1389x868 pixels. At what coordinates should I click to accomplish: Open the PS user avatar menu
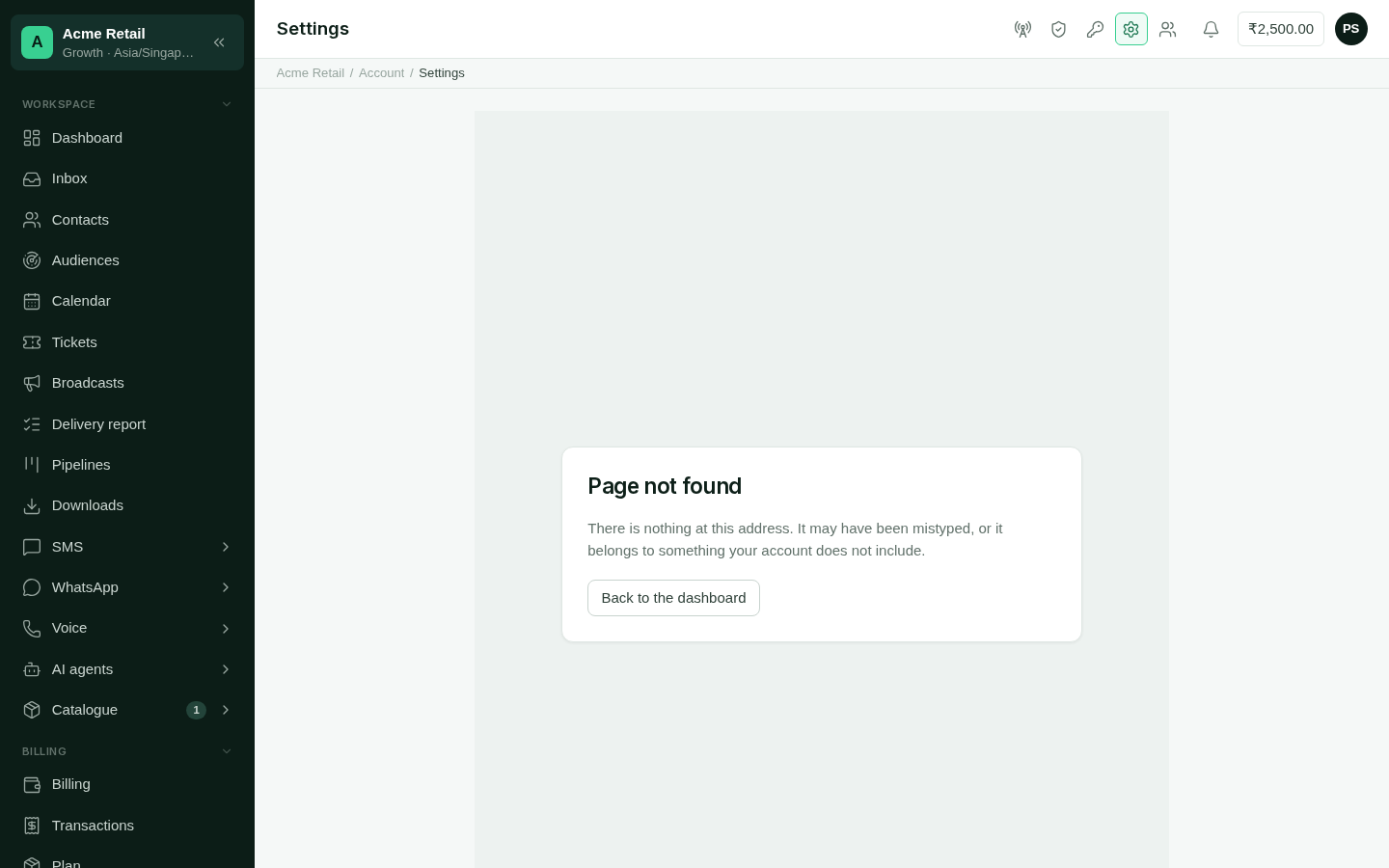coord(1351,29)
